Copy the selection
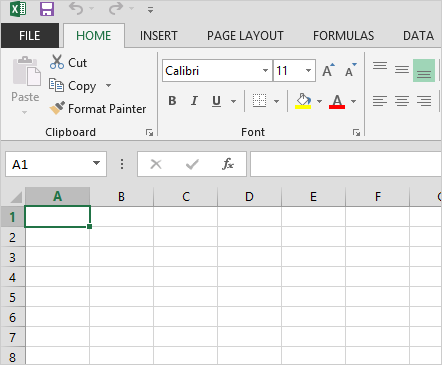This screenshot has width=442, height=365. 72,86
